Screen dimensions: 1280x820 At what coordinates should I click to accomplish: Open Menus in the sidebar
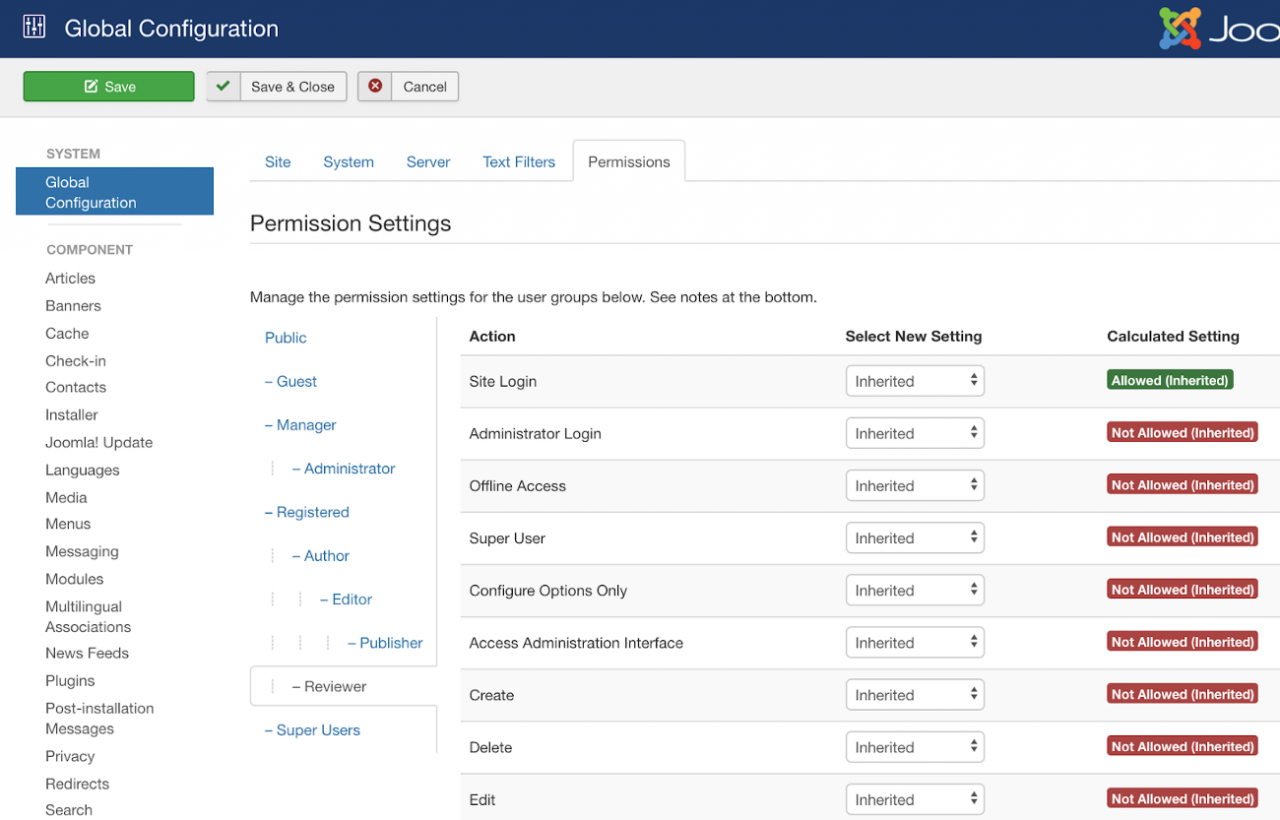coord(68,524)
